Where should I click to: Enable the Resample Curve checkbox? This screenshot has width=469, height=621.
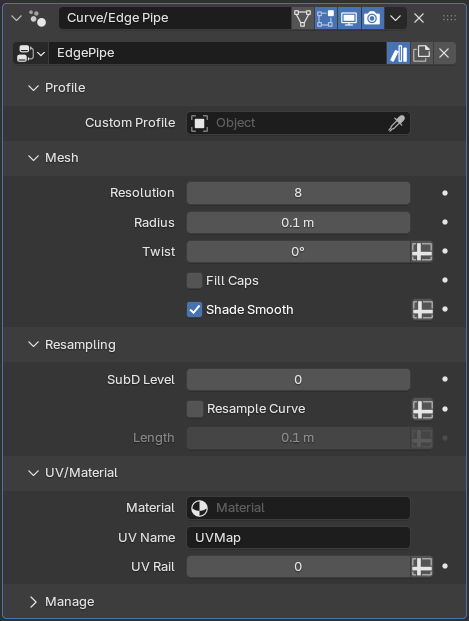point(194,409)
